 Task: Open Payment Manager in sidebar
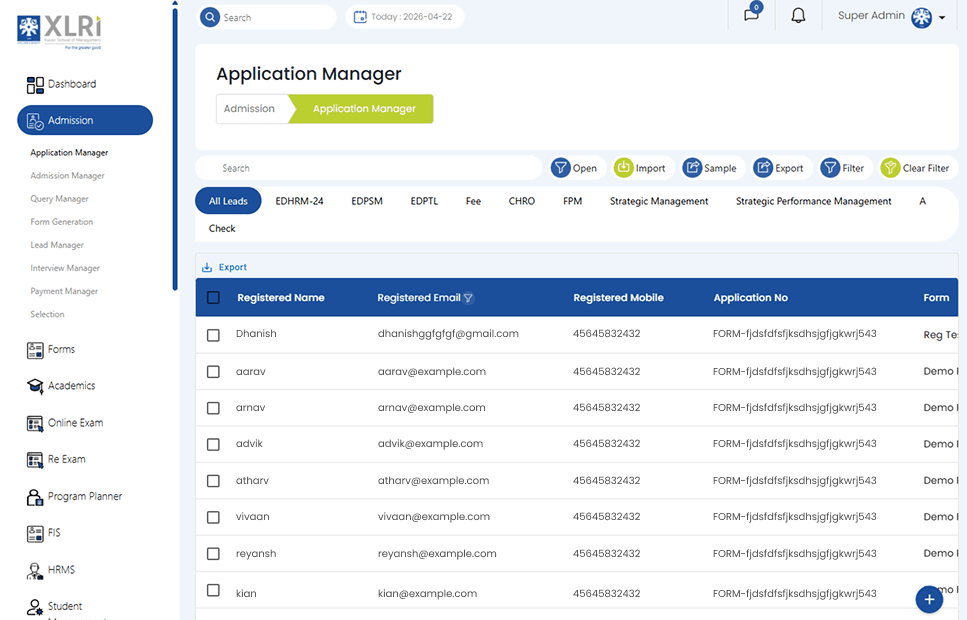pyautogui.click(x=64, y=291)
